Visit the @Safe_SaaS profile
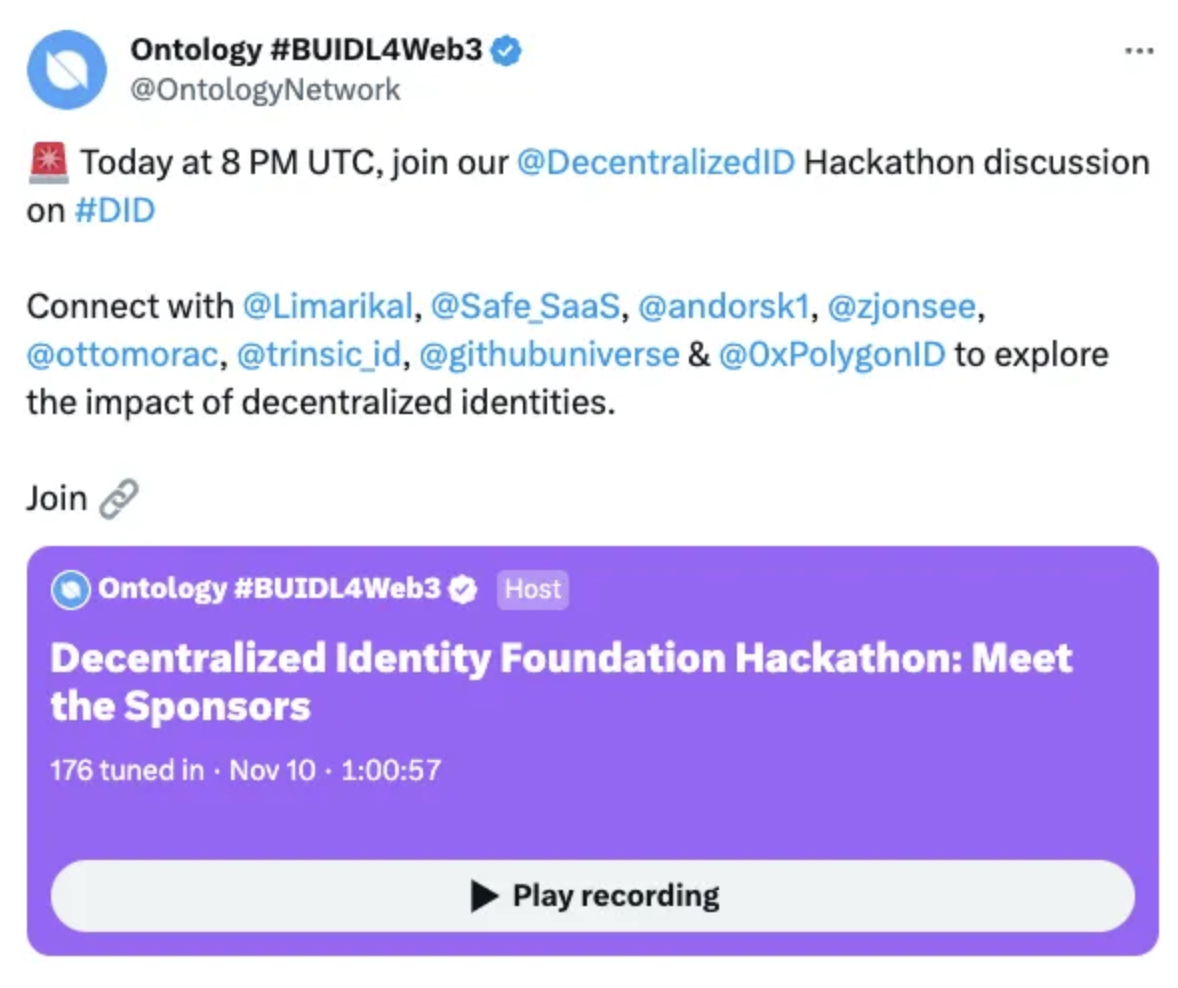 pos(526,307)
